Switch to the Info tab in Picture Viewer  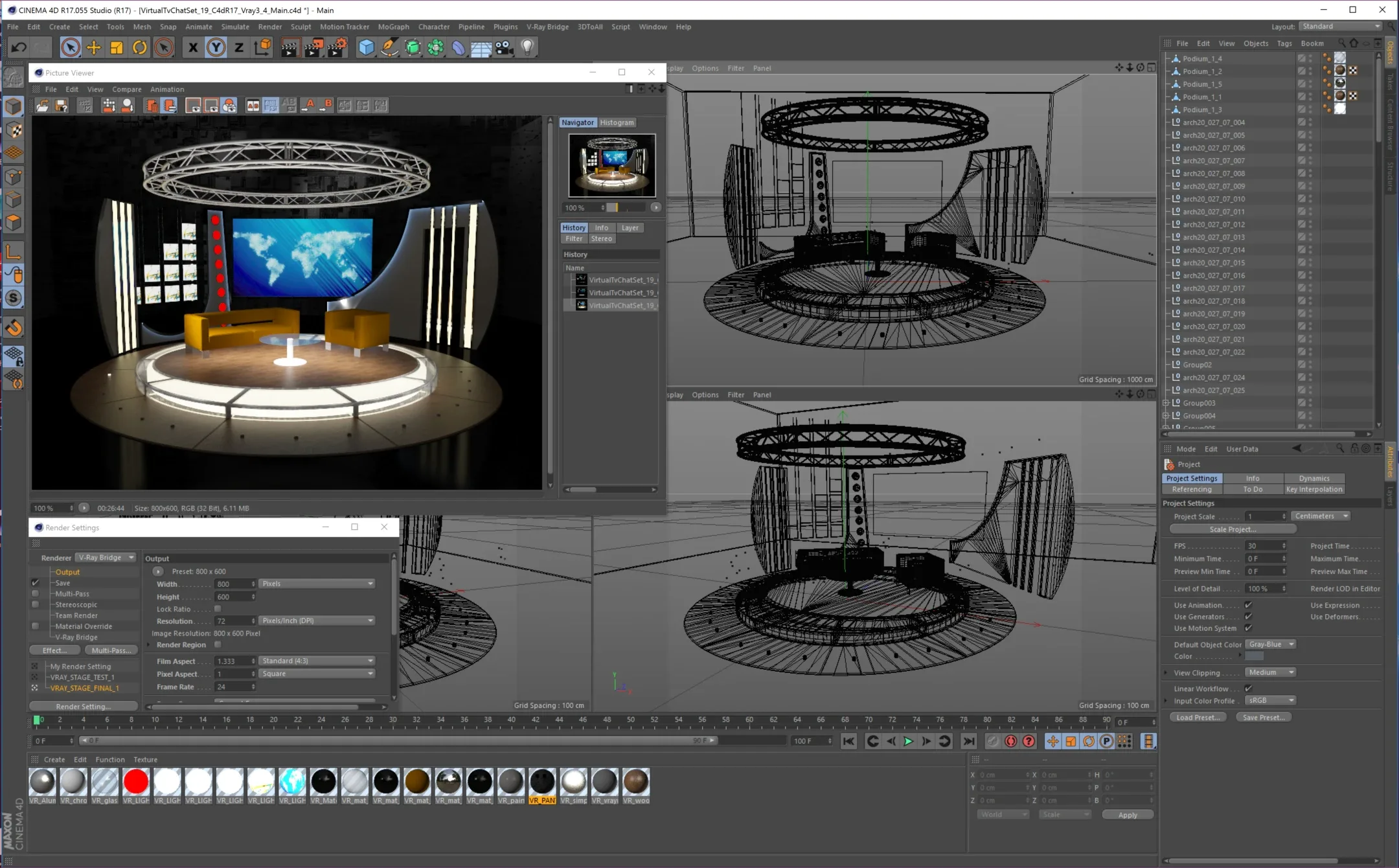point(602,227)
